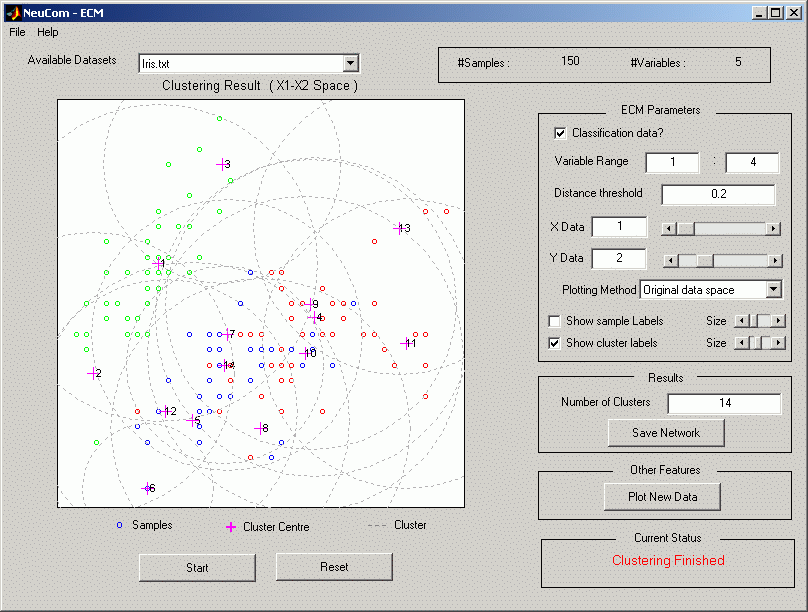Viewport: 808px width, 612px height.
Task: Click Y Data slider left arrow
Action: click(x=670, y=261)
